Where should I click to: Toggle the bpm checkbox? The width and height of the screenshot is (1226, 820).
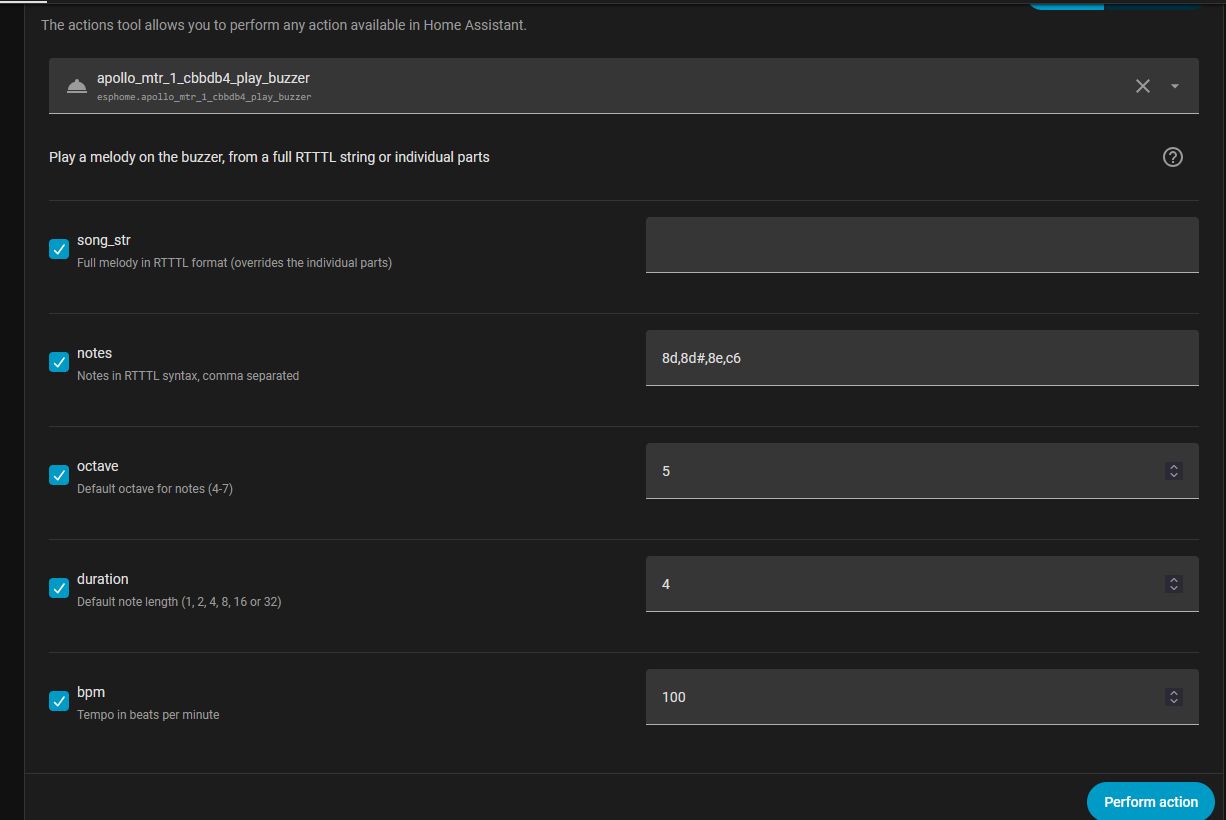coord(59,701)
